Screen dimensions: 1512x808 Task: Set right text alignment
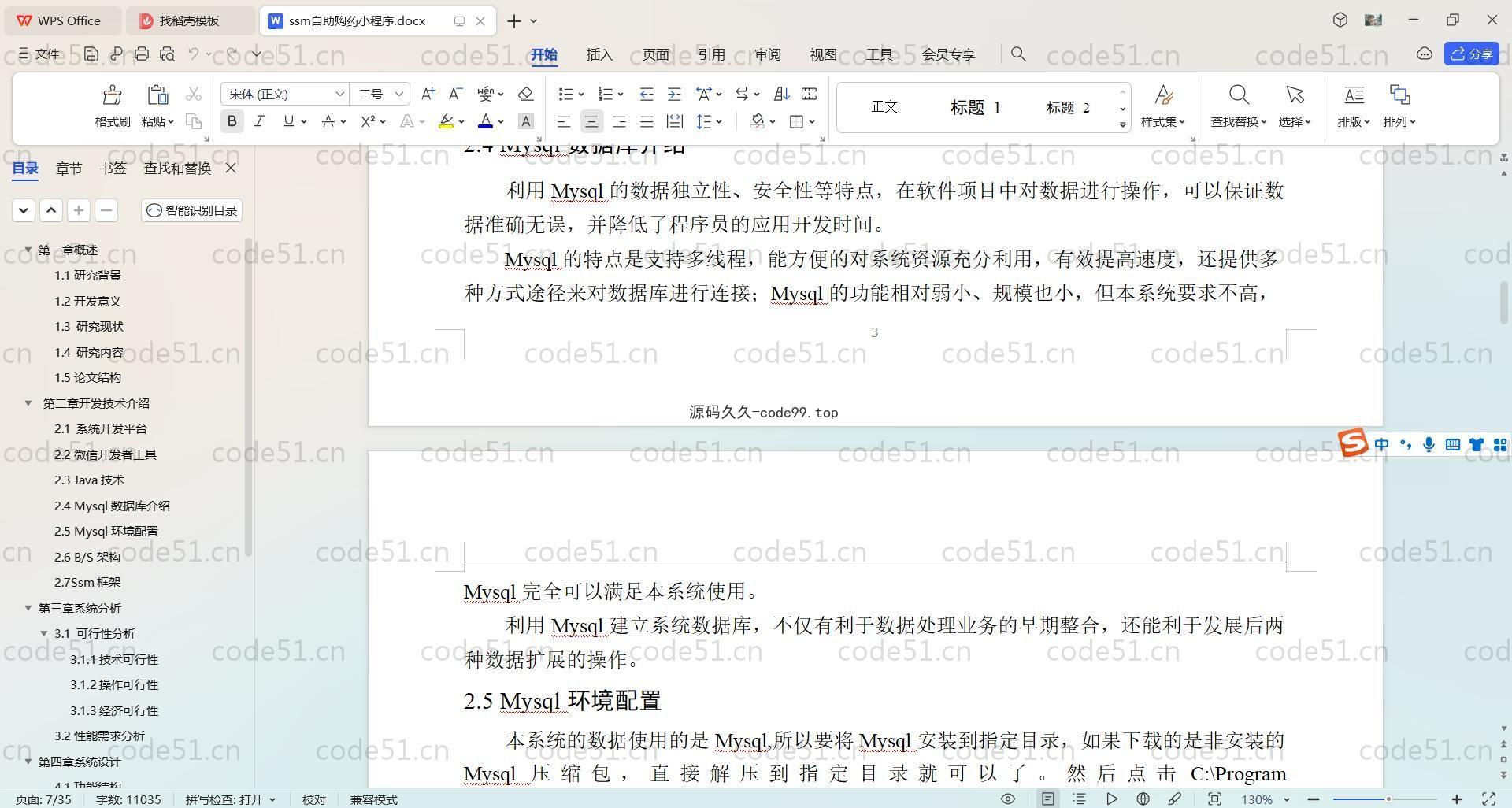(x=619, y=121)
